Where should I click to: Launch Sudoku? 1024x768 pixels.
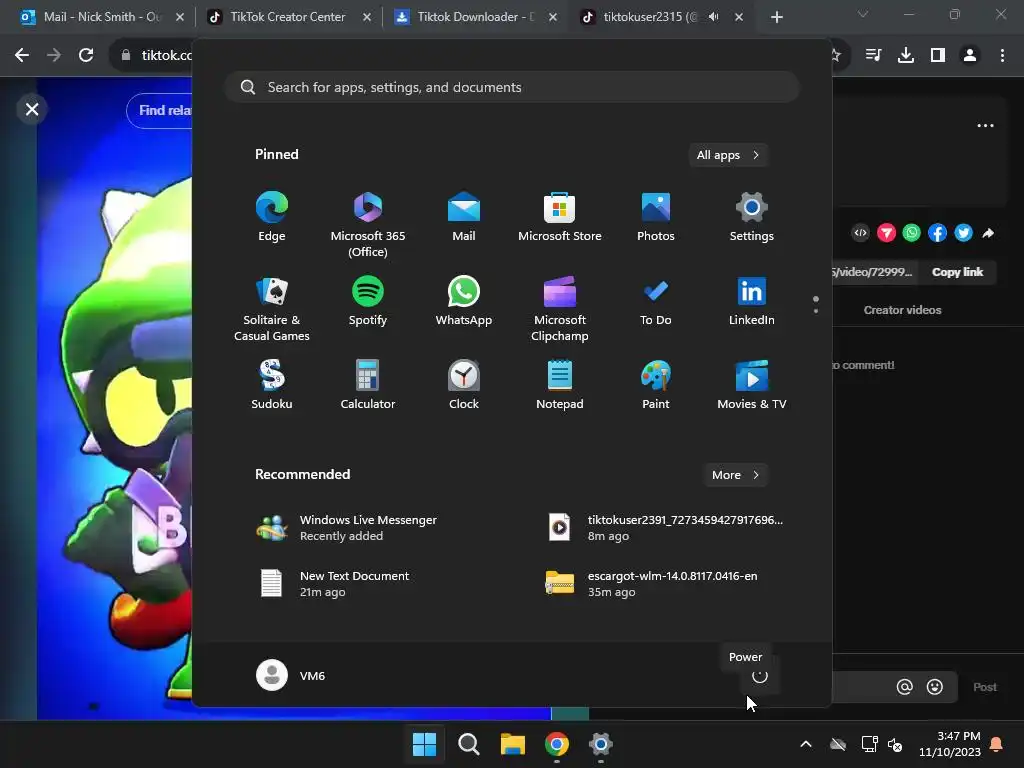(272, 385)
